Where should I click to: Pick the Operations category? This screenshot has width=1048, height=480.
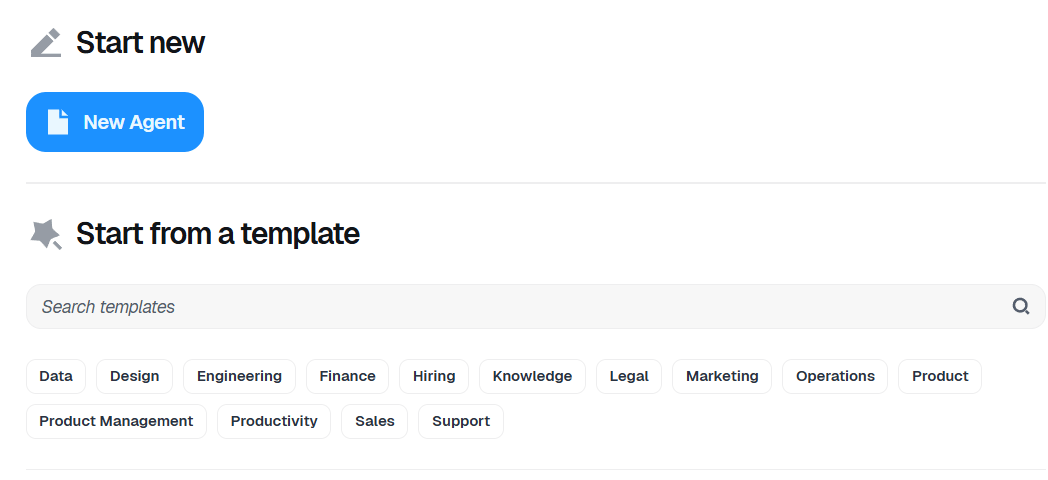click(835, 376)
